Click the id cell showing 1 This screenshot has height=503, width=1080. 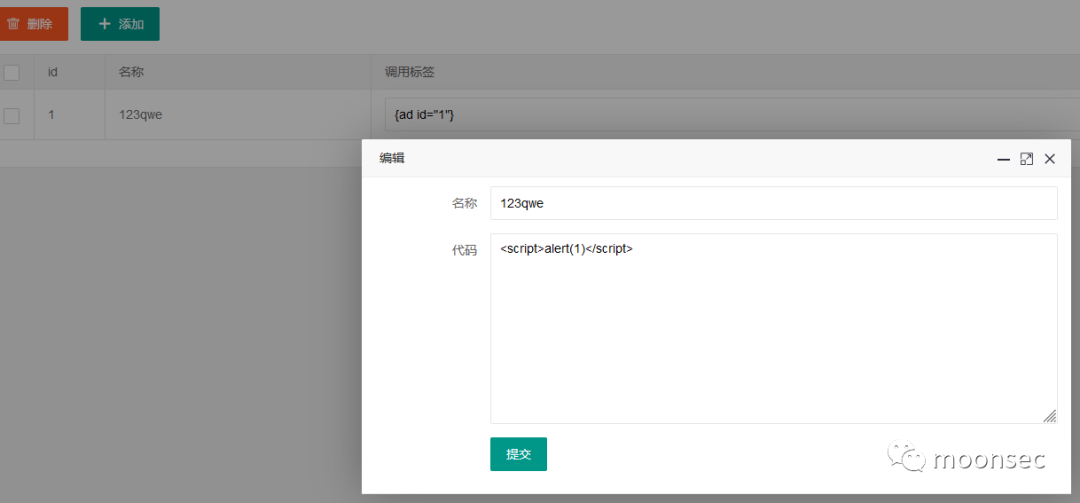70,114
